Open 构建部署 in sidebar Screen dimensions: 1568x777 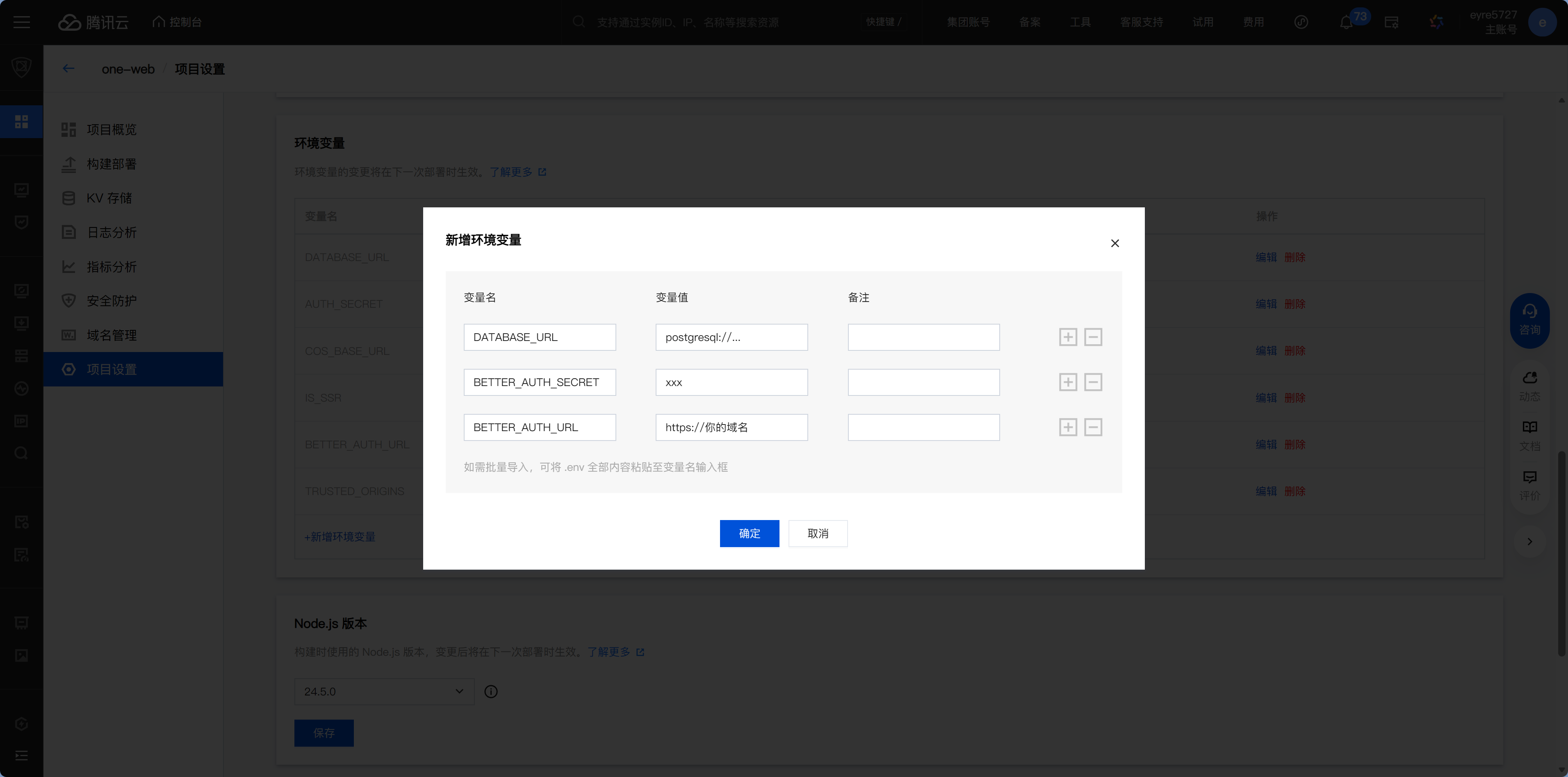click(112, 164)
